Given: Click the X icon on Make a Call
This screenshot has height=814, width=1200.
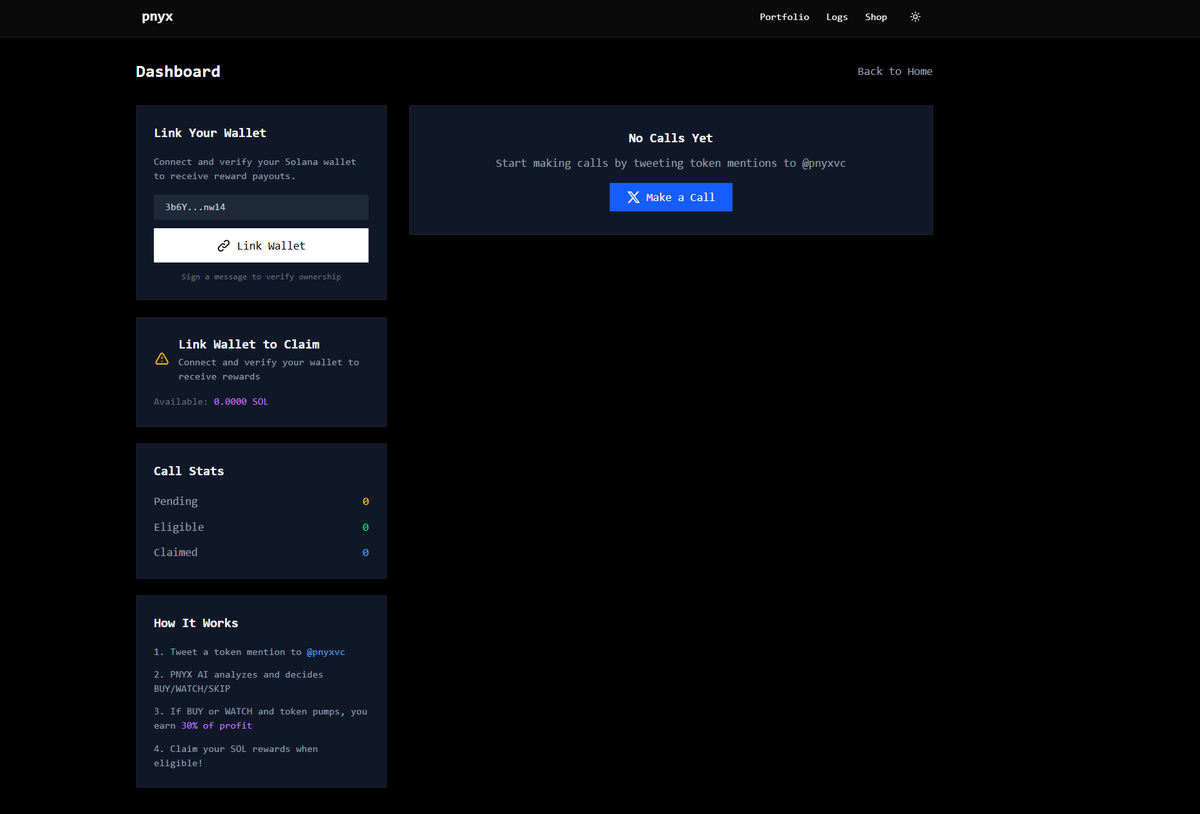Looking at the screenshot, I should 632,196.
